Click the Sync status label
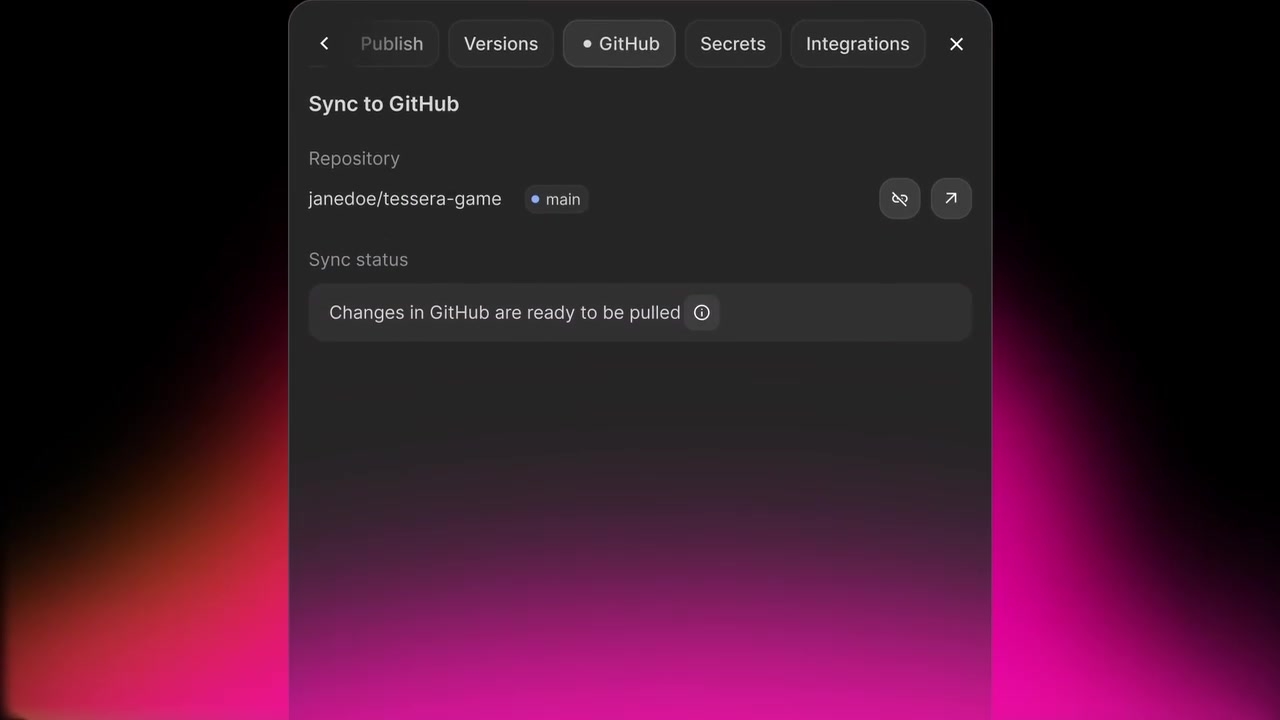The width and height of the screenshot is (1280, 720). 358,259
